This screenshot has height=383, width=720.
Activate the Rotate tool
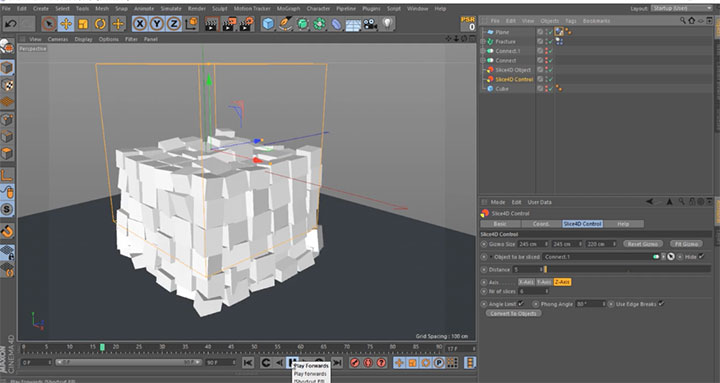point(100,24)
